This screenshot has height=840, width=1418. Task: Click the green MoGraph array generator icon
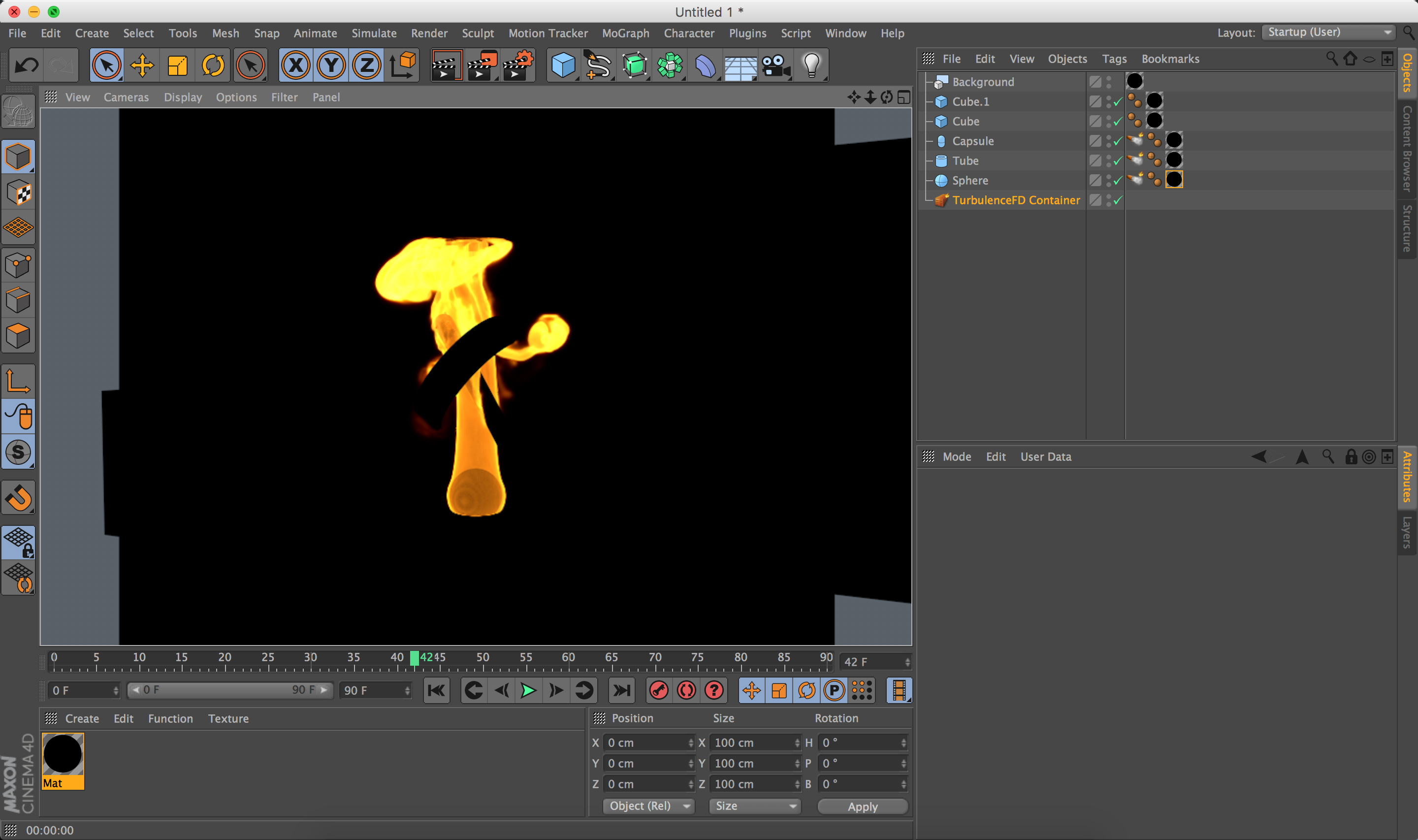(x=670, y=65)
